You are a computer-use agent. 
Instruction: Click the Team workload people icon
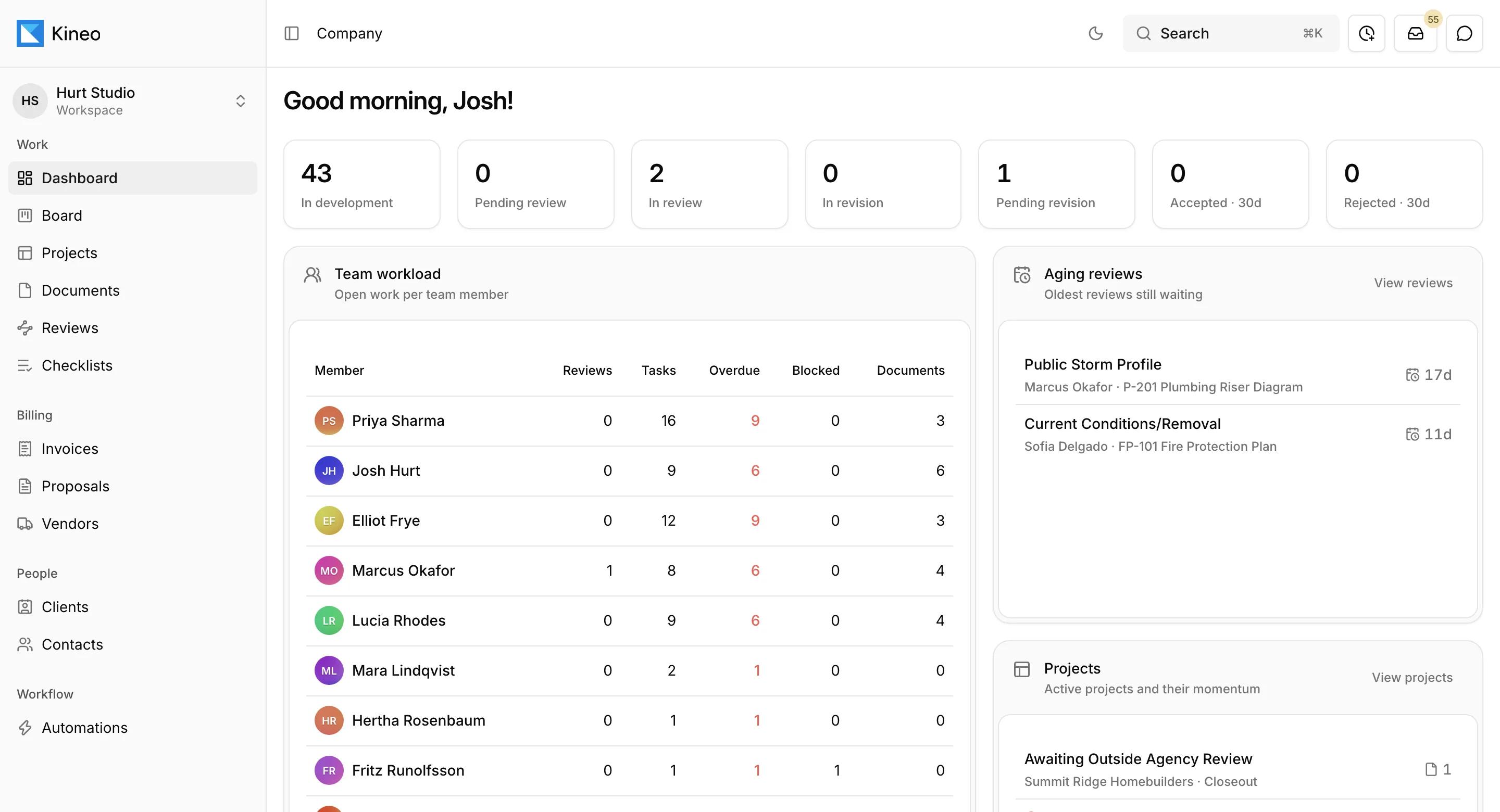click(x=312, y=275)
